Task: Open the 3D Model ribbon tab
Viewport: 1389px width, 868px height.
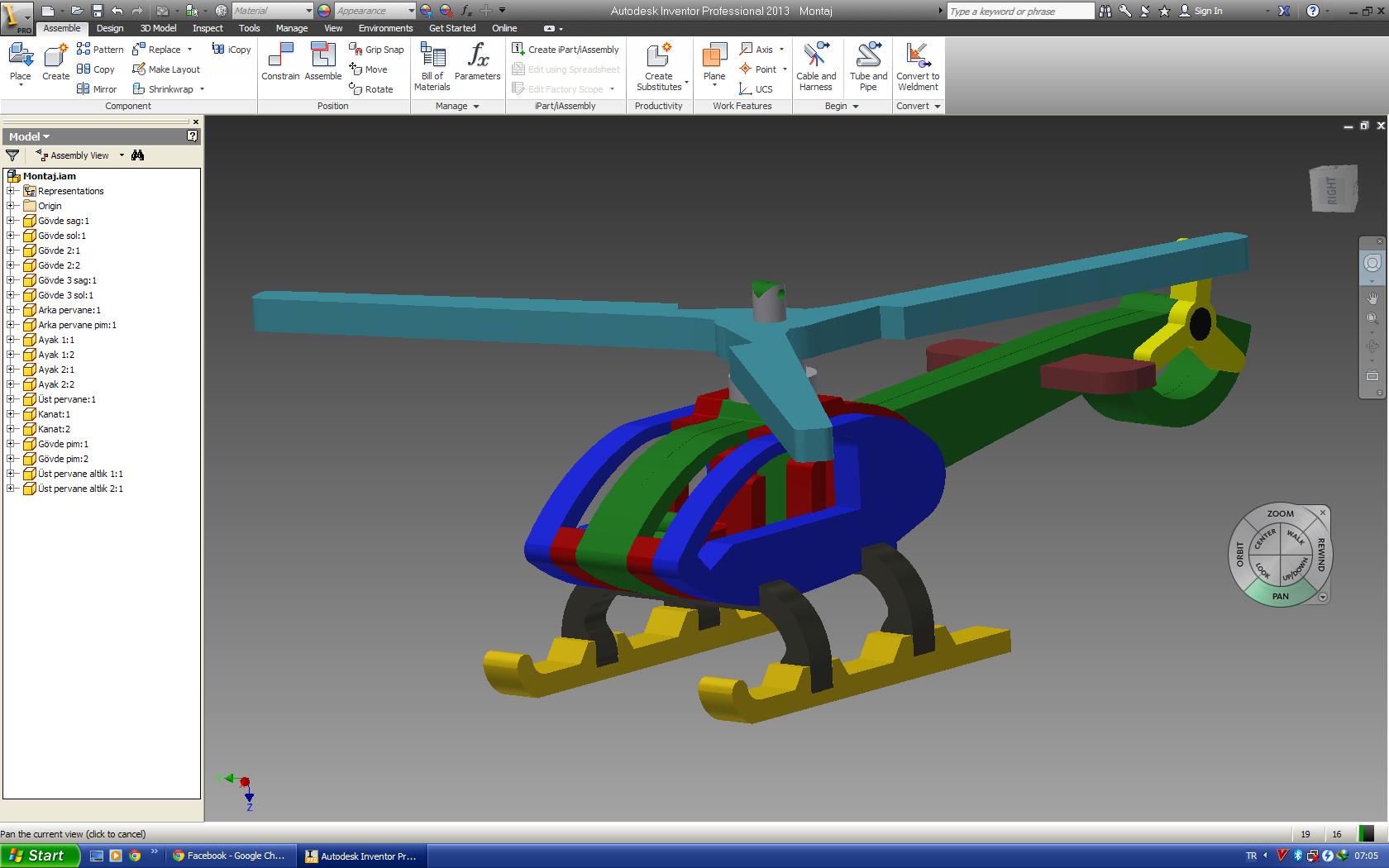Action: coord(158,28)
